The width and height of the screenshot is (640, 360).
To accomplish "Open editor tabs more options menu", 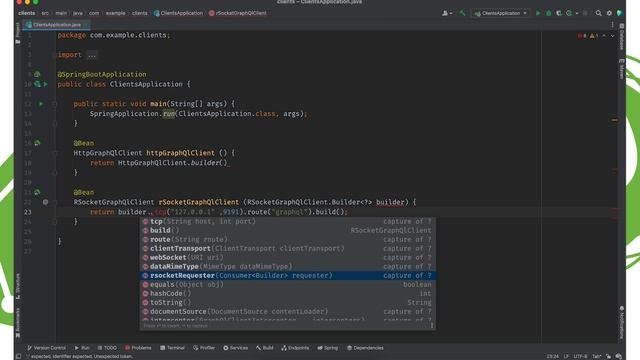I will (x=613, y=25).
